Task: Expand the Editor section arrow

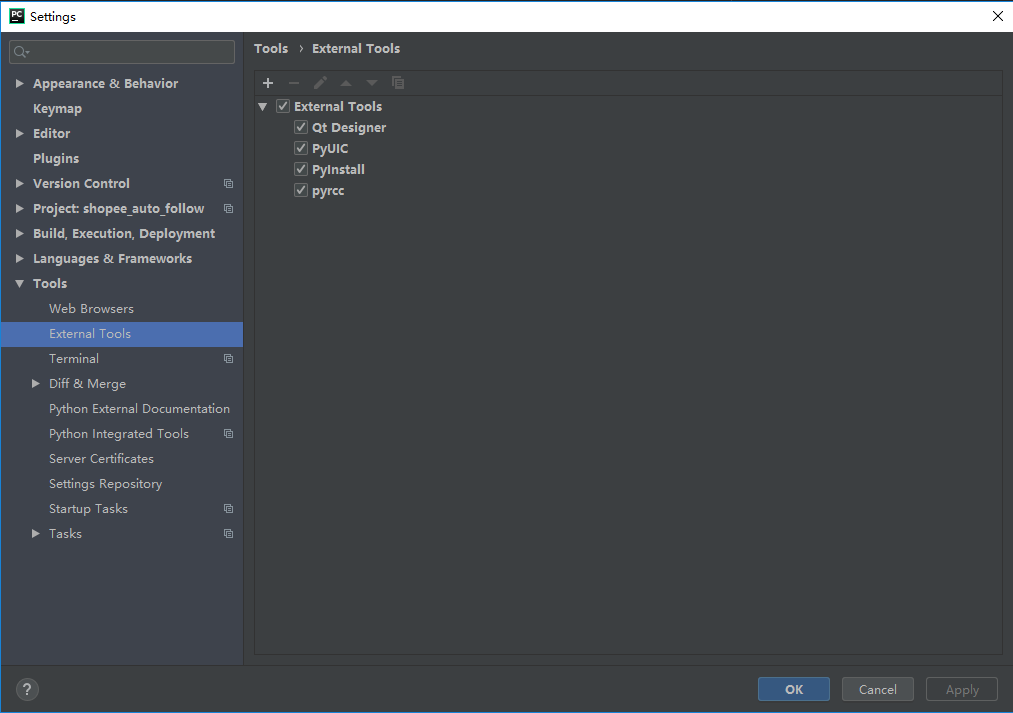Action: [x=19, y=133]
